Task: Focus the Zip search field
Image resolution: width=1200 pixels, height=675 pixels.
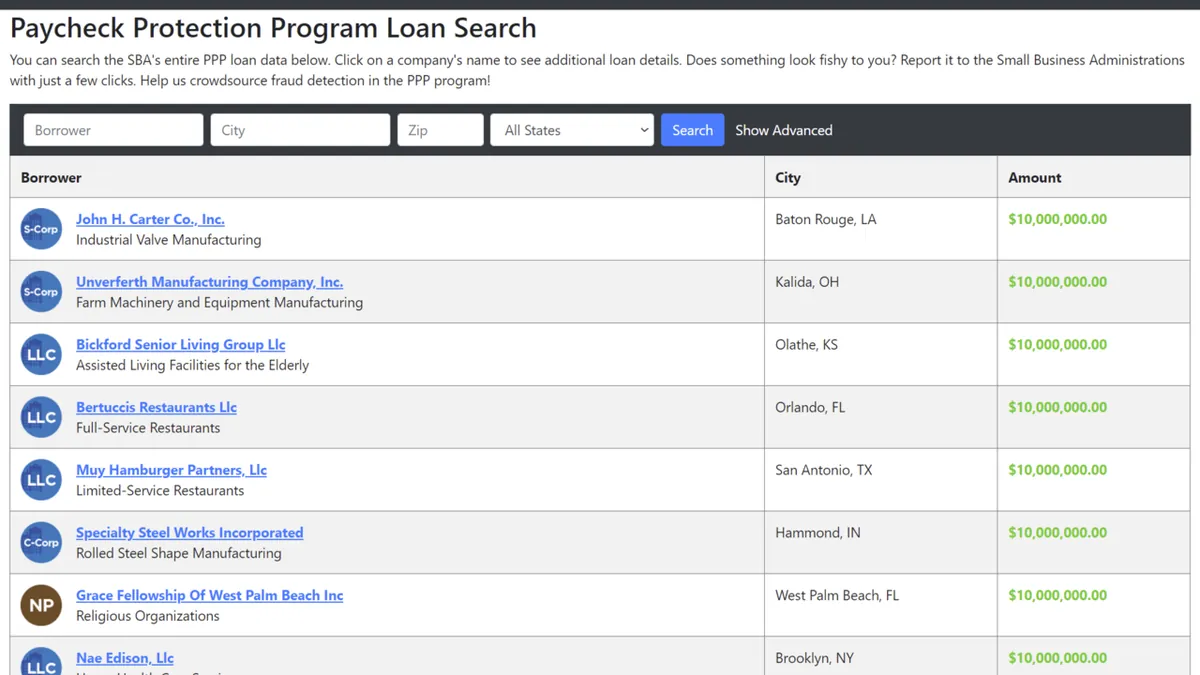Action: point(440,130)
